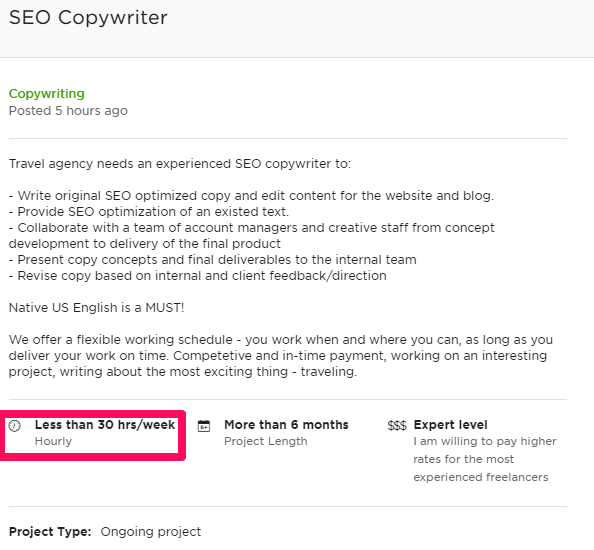Click the calendar icon beside project length

pyautogui.click(x=204, y=426)
